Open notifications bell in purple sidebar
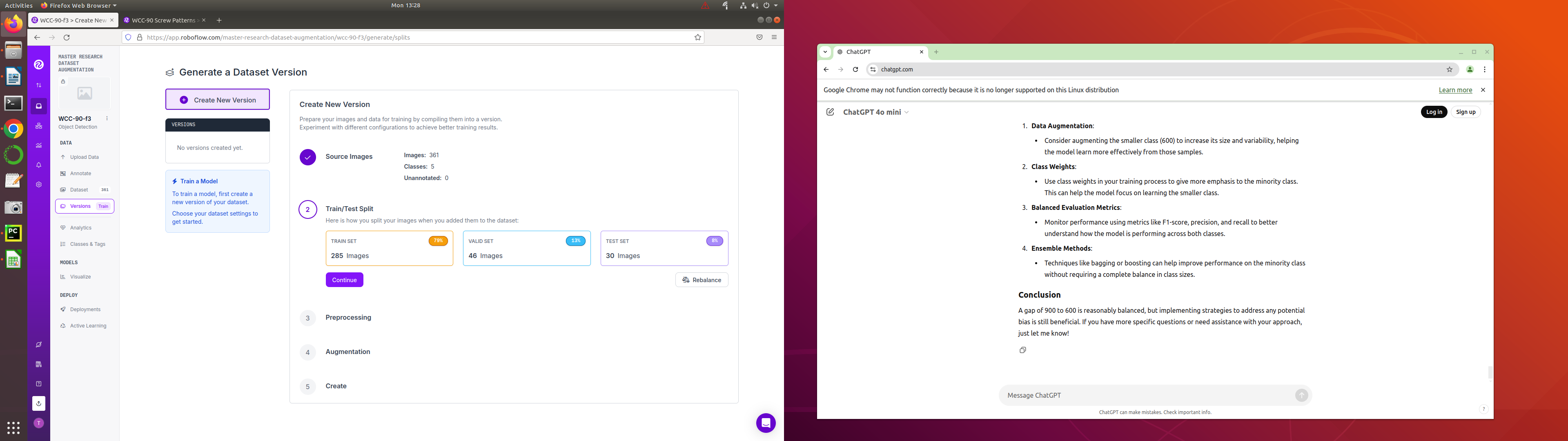This screenshot has height=441, width=1568. pyautogui.click(x=38, y=165)
